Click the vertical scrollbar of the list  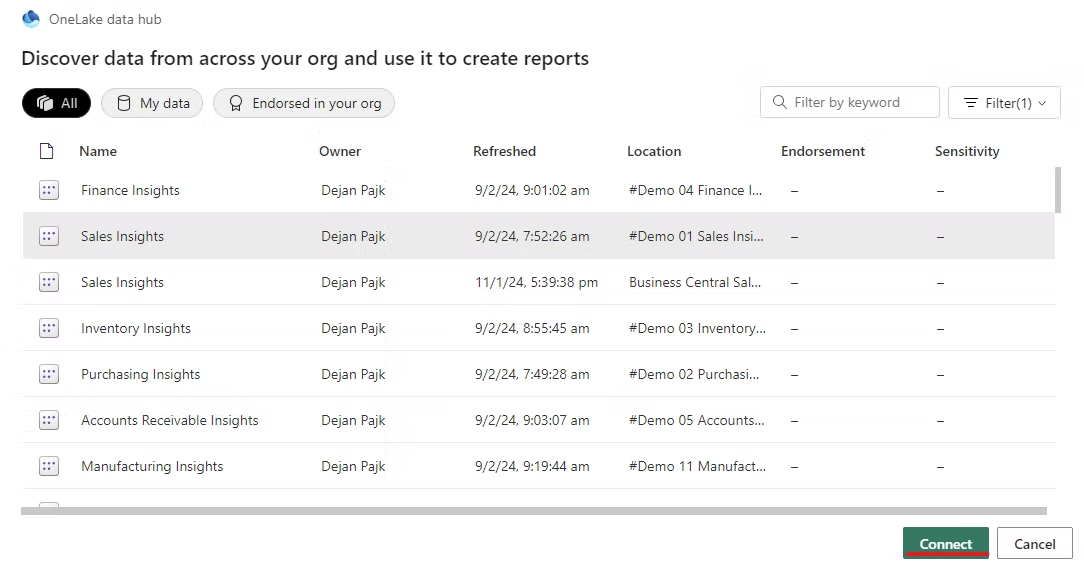(x=1058, y=190)
